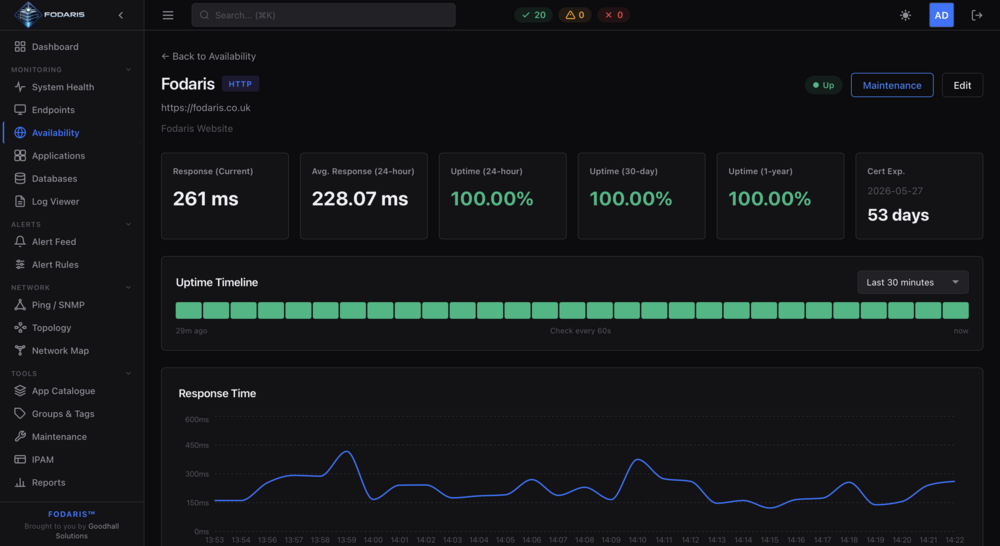This screenshot has width=1000, height=546.
Task: Go to System Health page
Action: (x=71, y=87)
